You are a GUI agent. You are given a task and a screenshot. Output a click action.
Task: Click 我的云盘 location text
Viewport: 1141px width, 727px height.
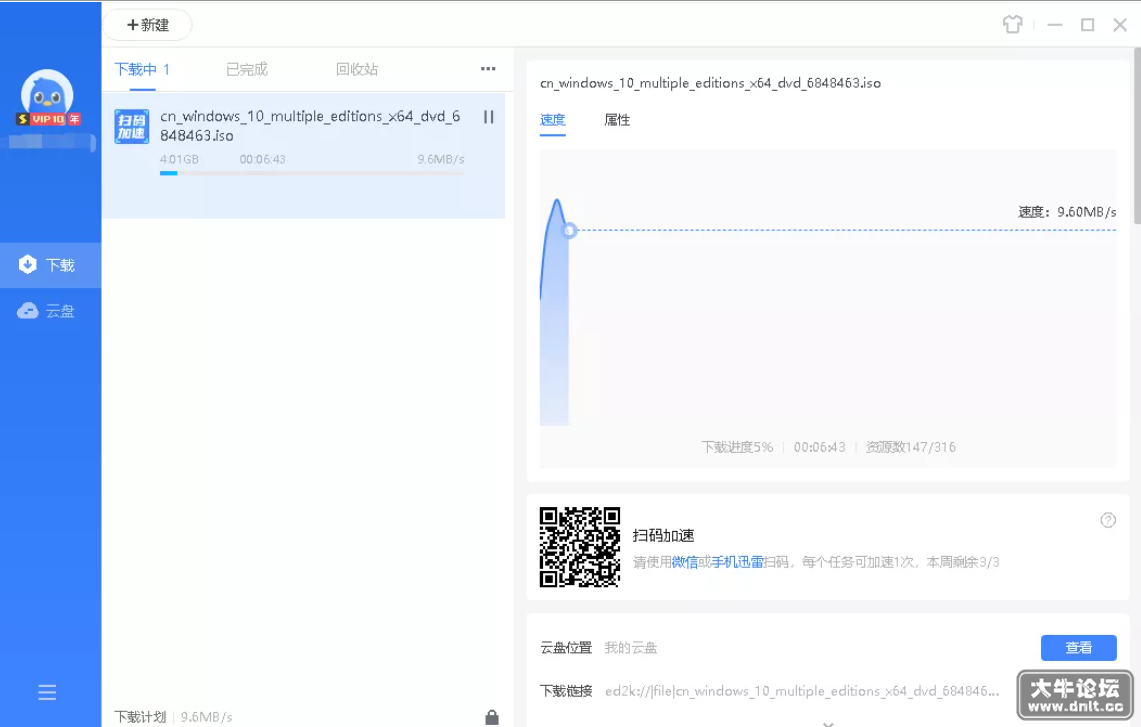tap(631, 648)
